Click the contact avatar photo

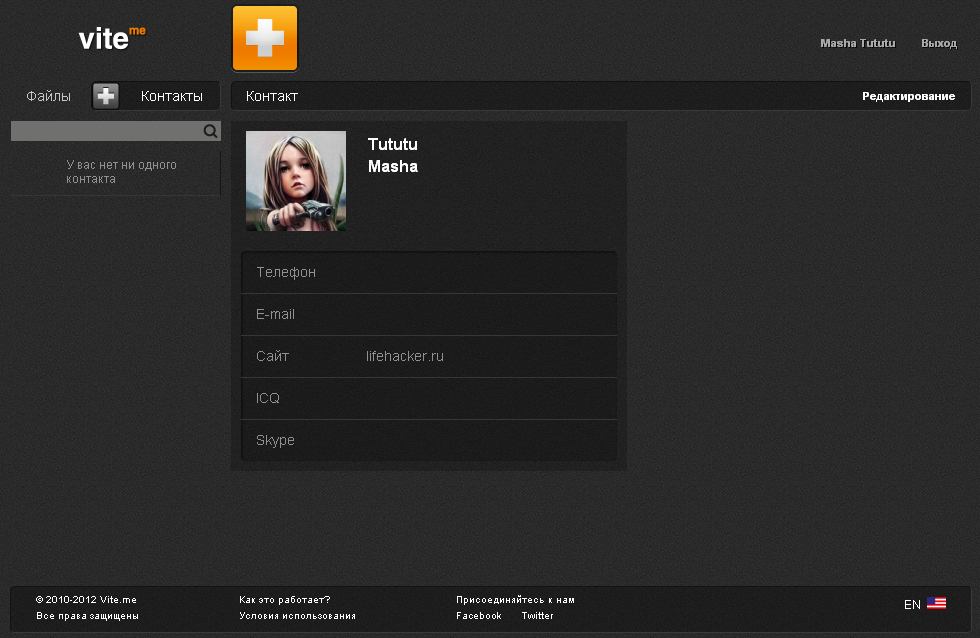coord(296,181)
